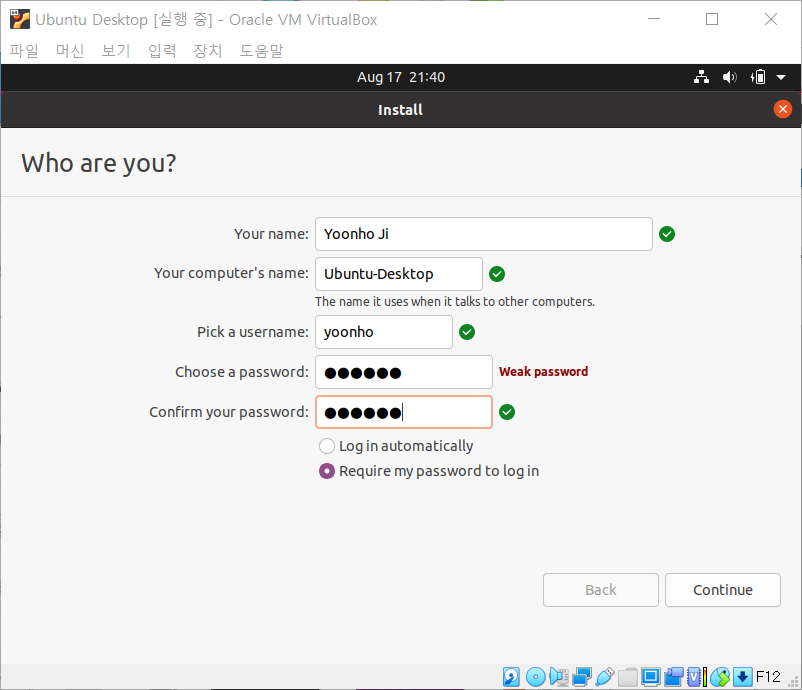Focus the Your name field
This screenshot has height=690, width=802.
point(484,234)
